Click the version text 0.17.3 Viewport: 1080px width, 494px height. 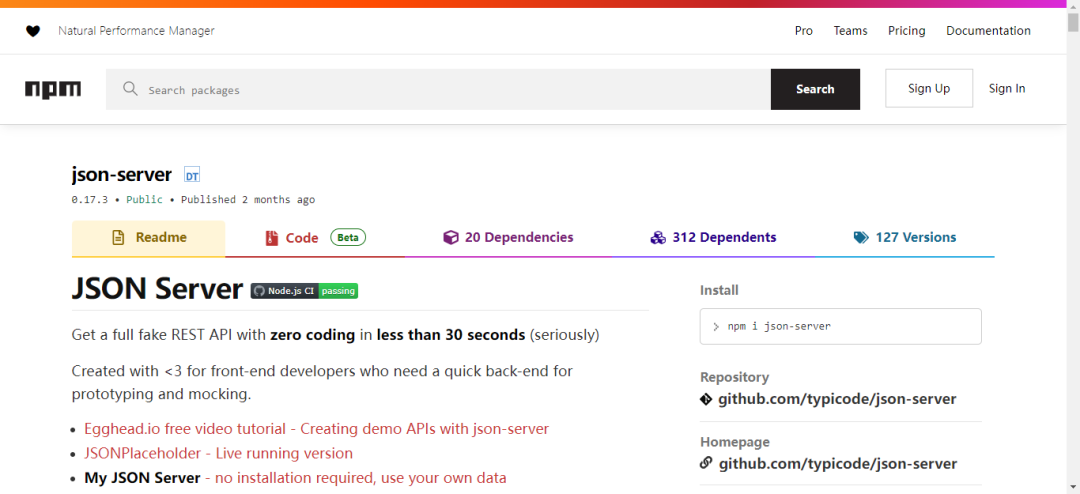[90, 200]
